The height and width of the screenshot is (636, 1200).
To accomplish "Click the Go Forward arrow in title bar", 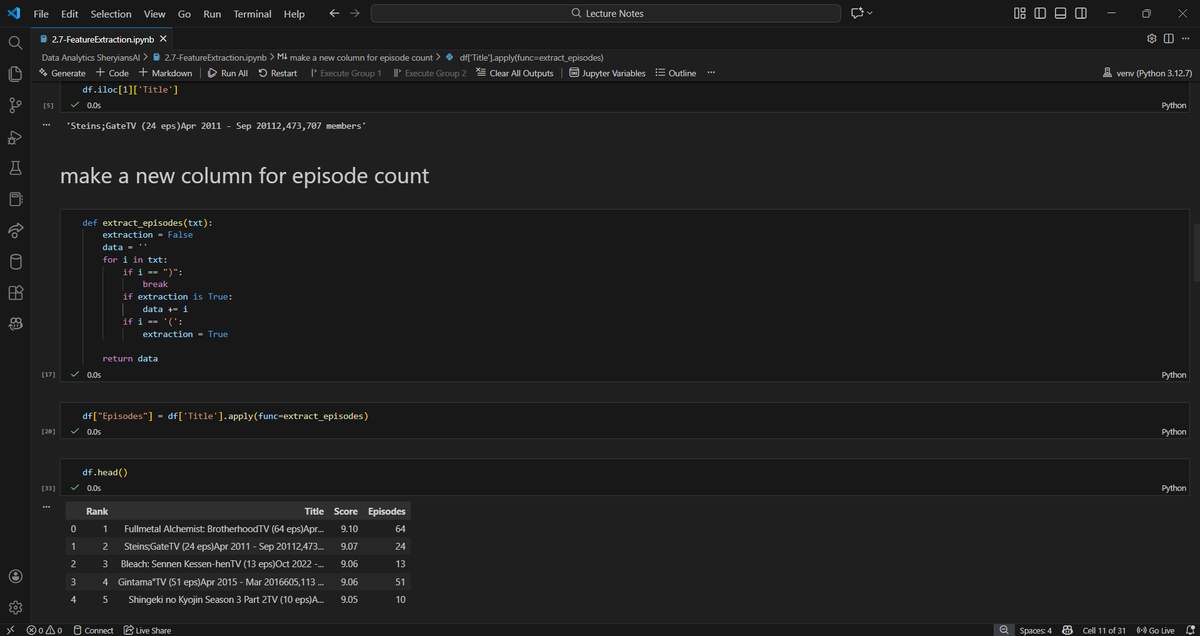I will 354,14.
